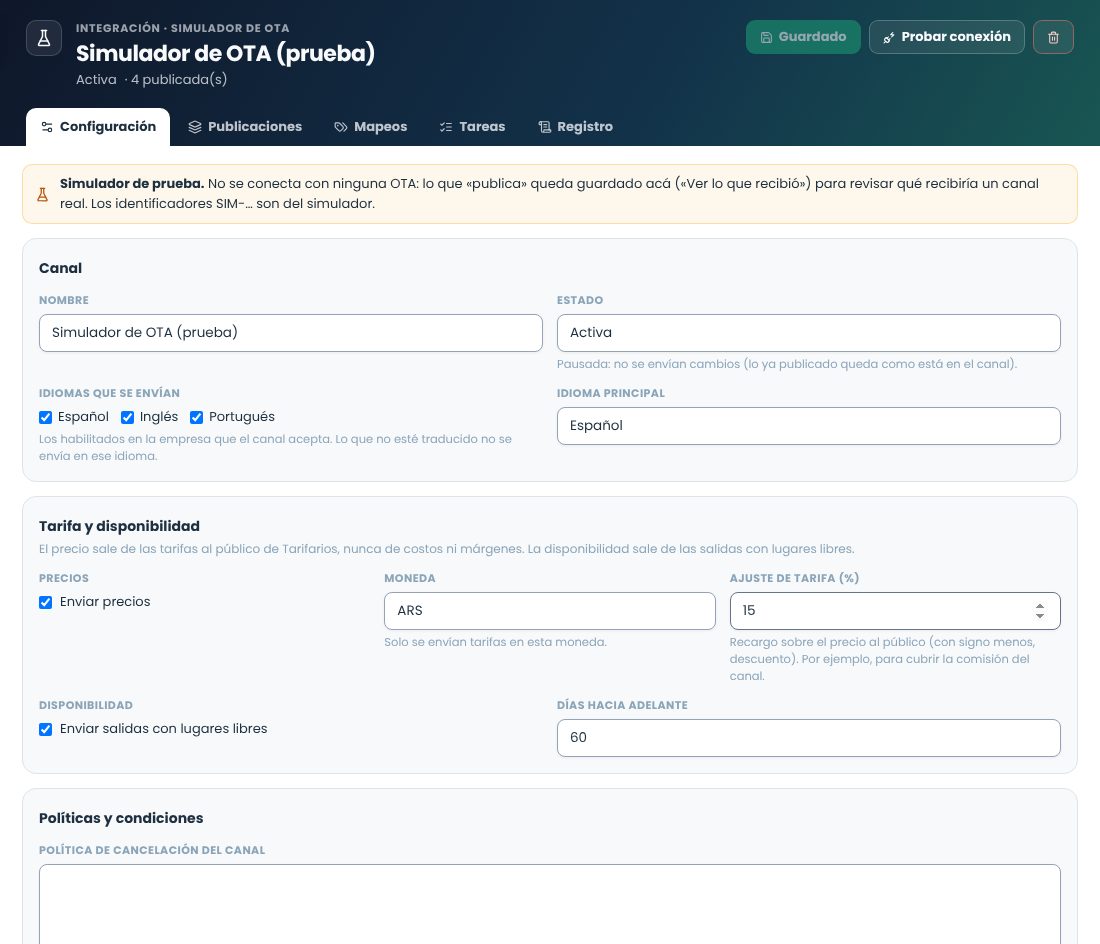Open the Registro tab
The height and width of the screenshot is (944, 1100).
click(x=575, y=127)
